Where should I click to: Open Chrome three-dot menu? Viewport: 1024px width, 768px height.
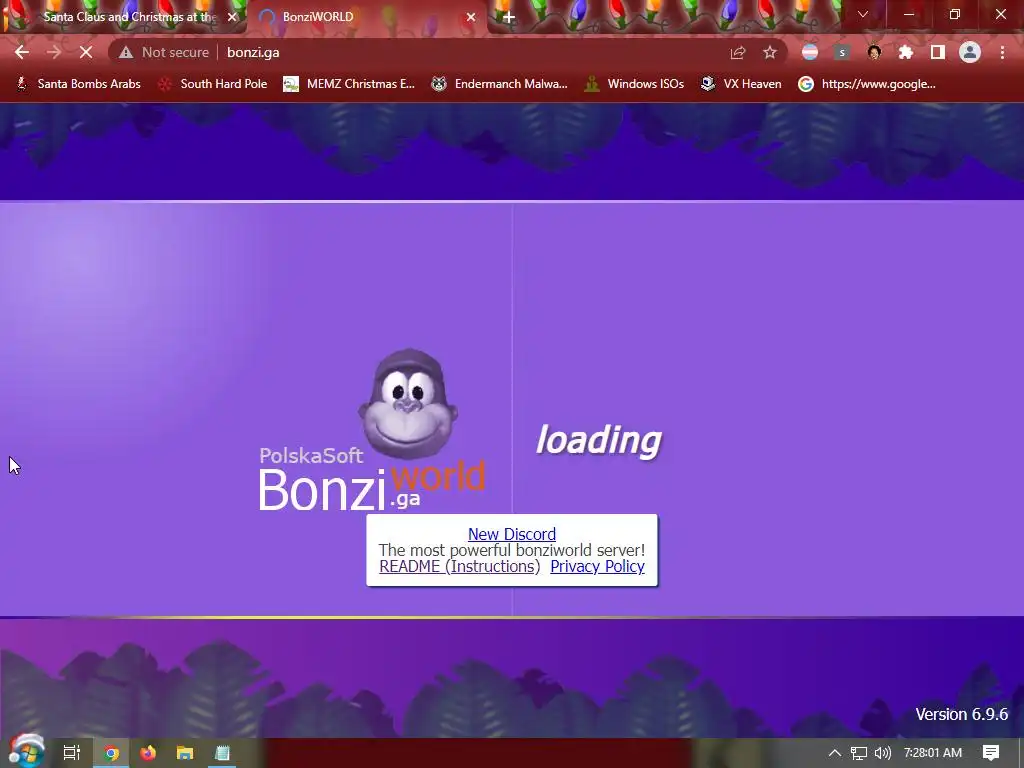click(1002, 52)
